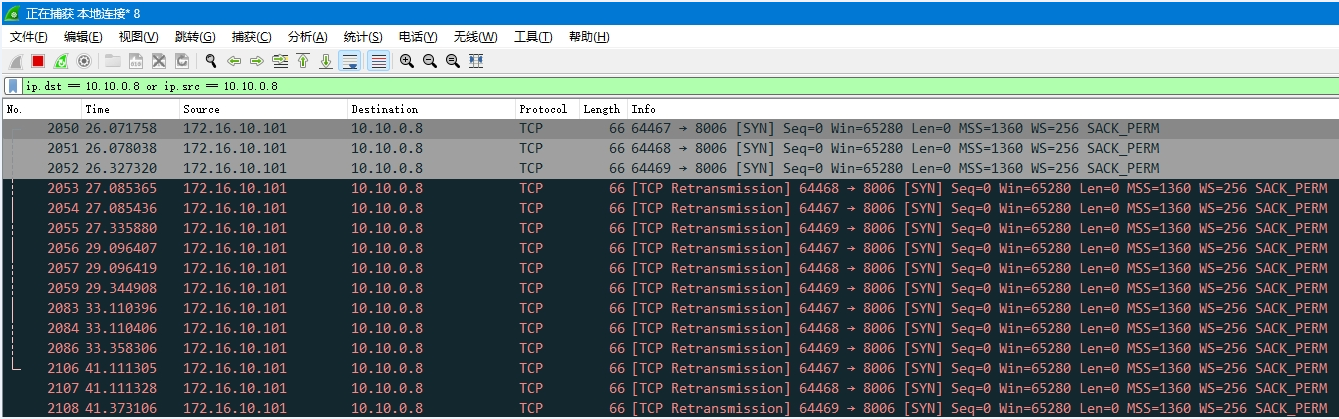Click the start capture shark fin icon

point(15,61)
